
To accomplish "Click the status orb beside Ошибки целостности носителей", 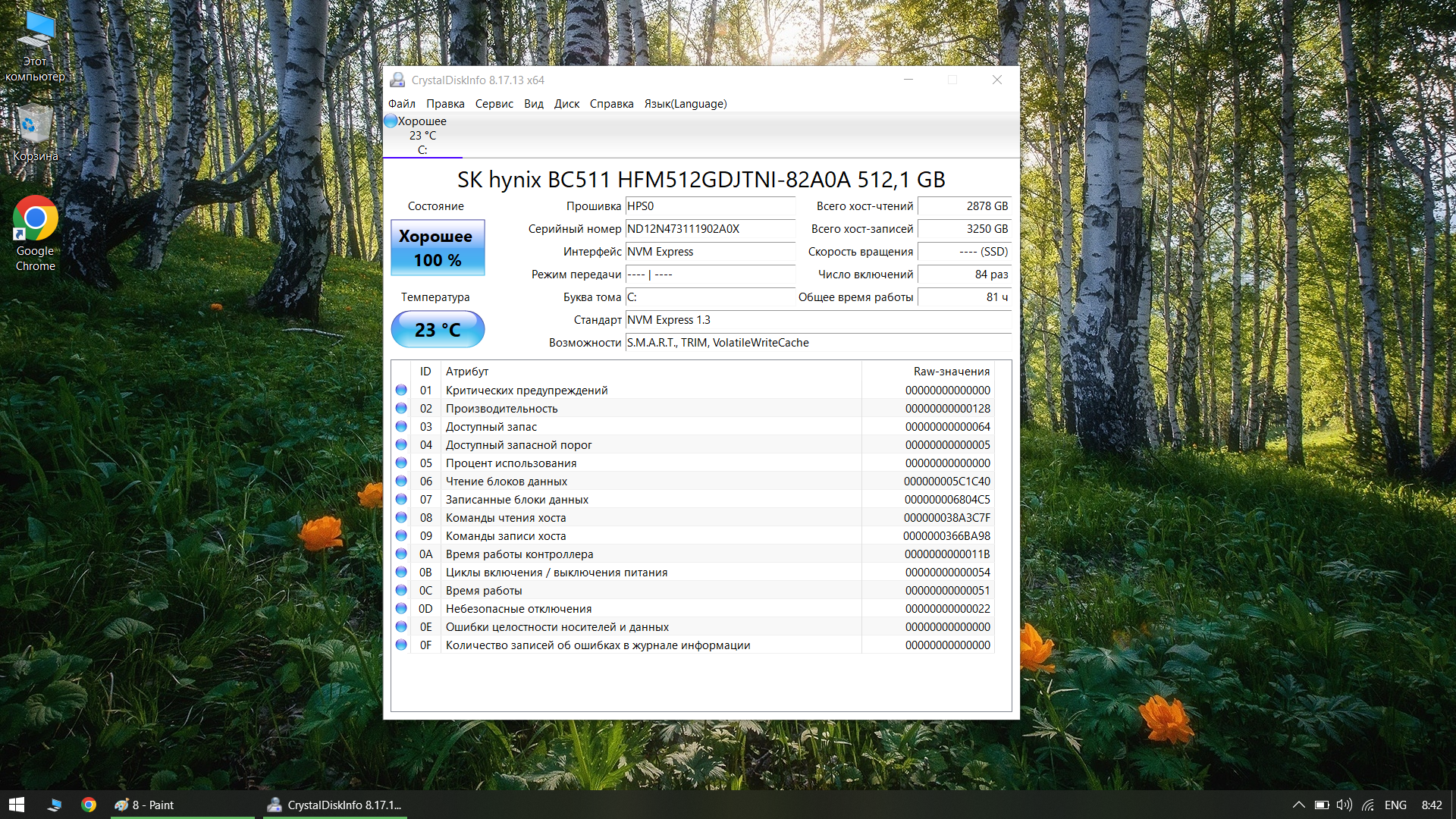I will (401, 626).
